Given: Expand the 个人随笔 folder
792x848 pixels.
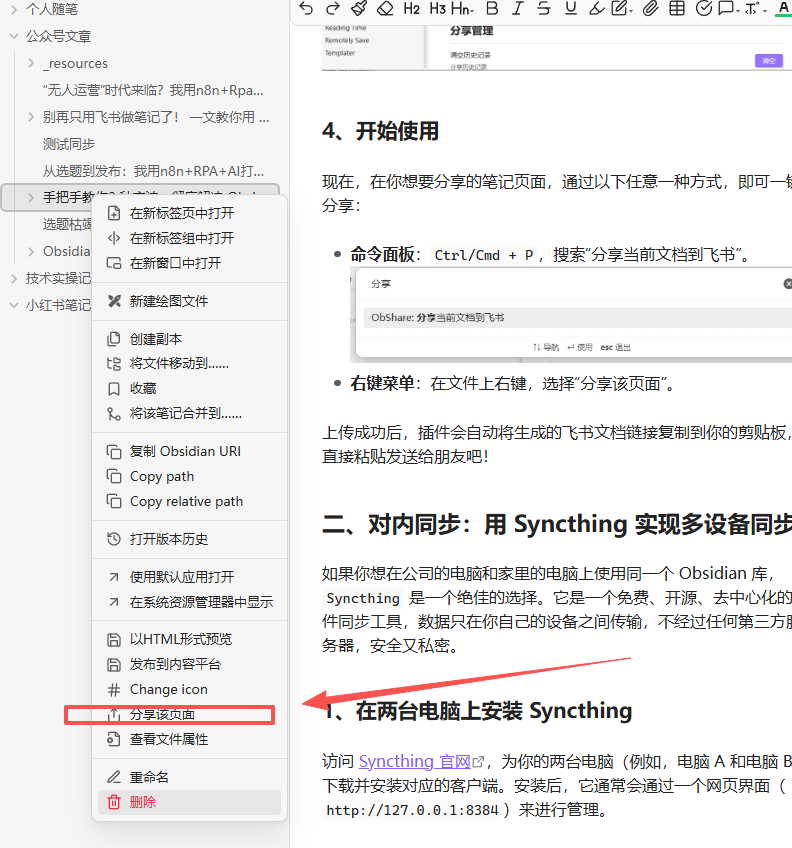Looking at the screenshot, I should click(14, 9).
